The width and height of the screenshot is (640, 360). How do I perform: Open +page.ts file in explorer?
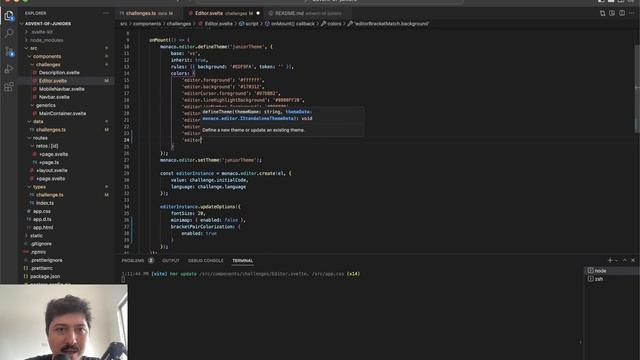pyautogui.click(x=49, y=162)
